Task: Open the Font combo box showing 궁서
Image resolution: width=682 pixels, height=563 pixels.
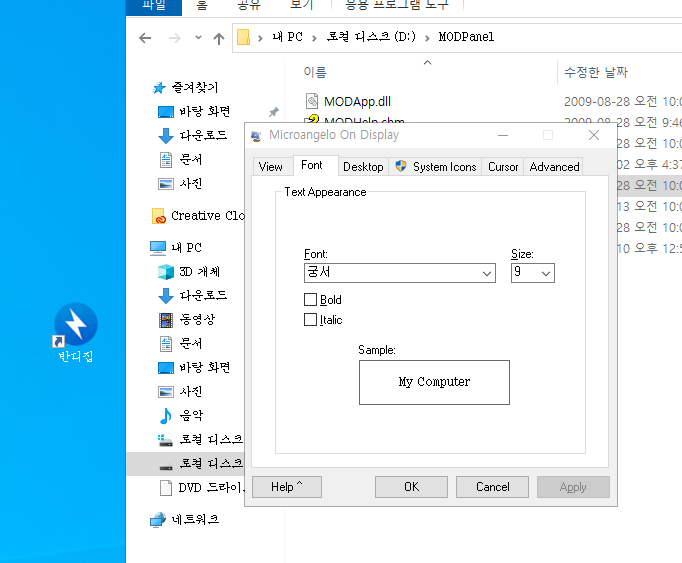Action: (x=400, y=273)
